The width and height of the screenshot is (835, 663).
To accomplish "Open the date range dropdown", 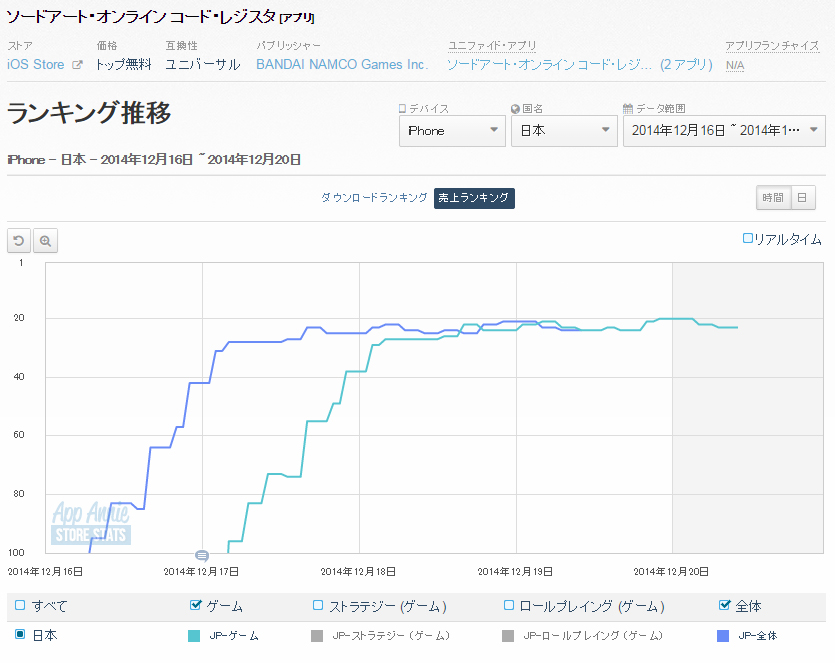I will (724, 131).
